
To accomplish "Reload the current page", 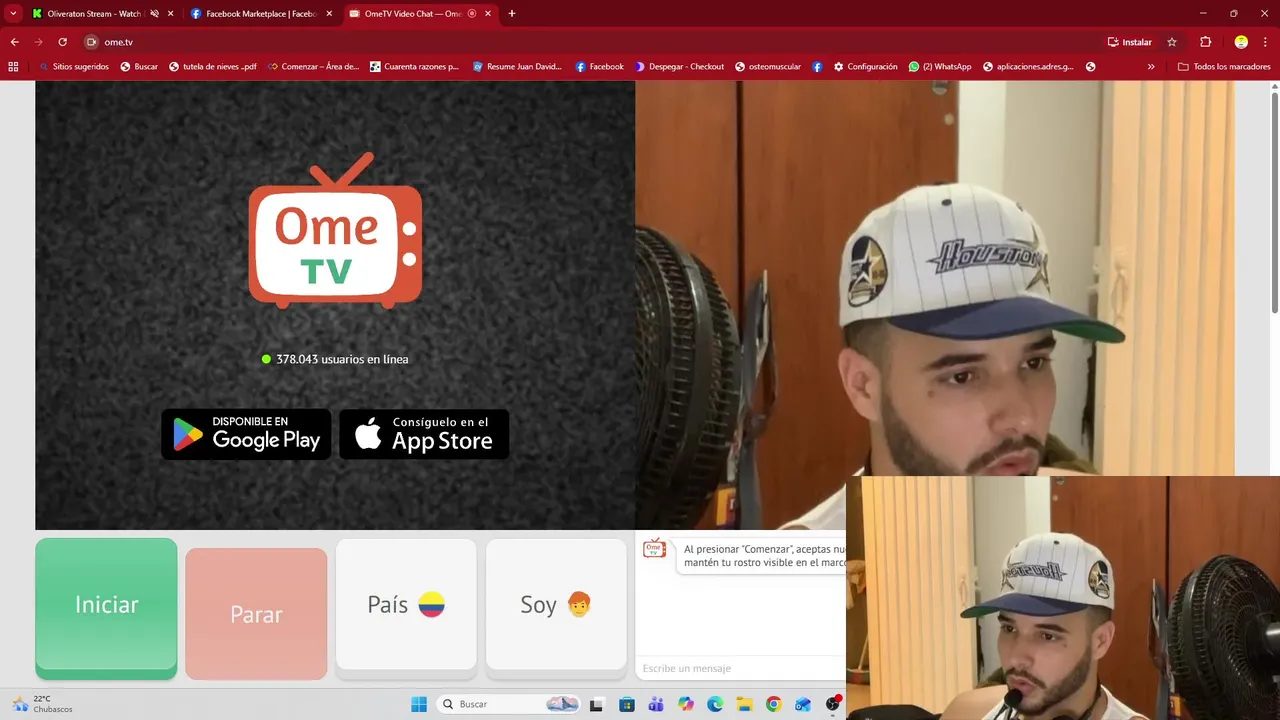I will [62, 42].
